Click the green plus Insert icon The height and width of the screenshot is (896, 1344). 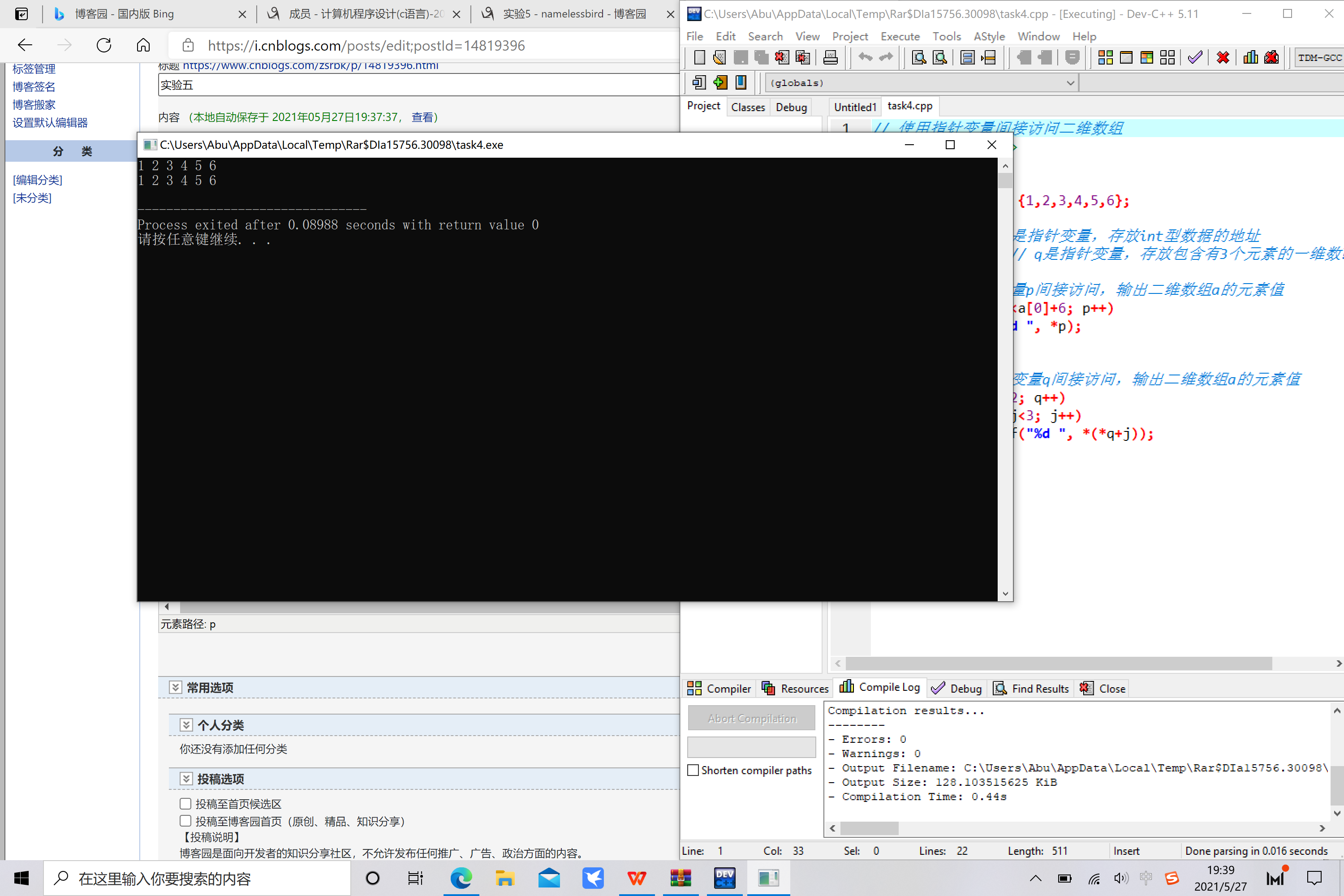pos(720,83)
